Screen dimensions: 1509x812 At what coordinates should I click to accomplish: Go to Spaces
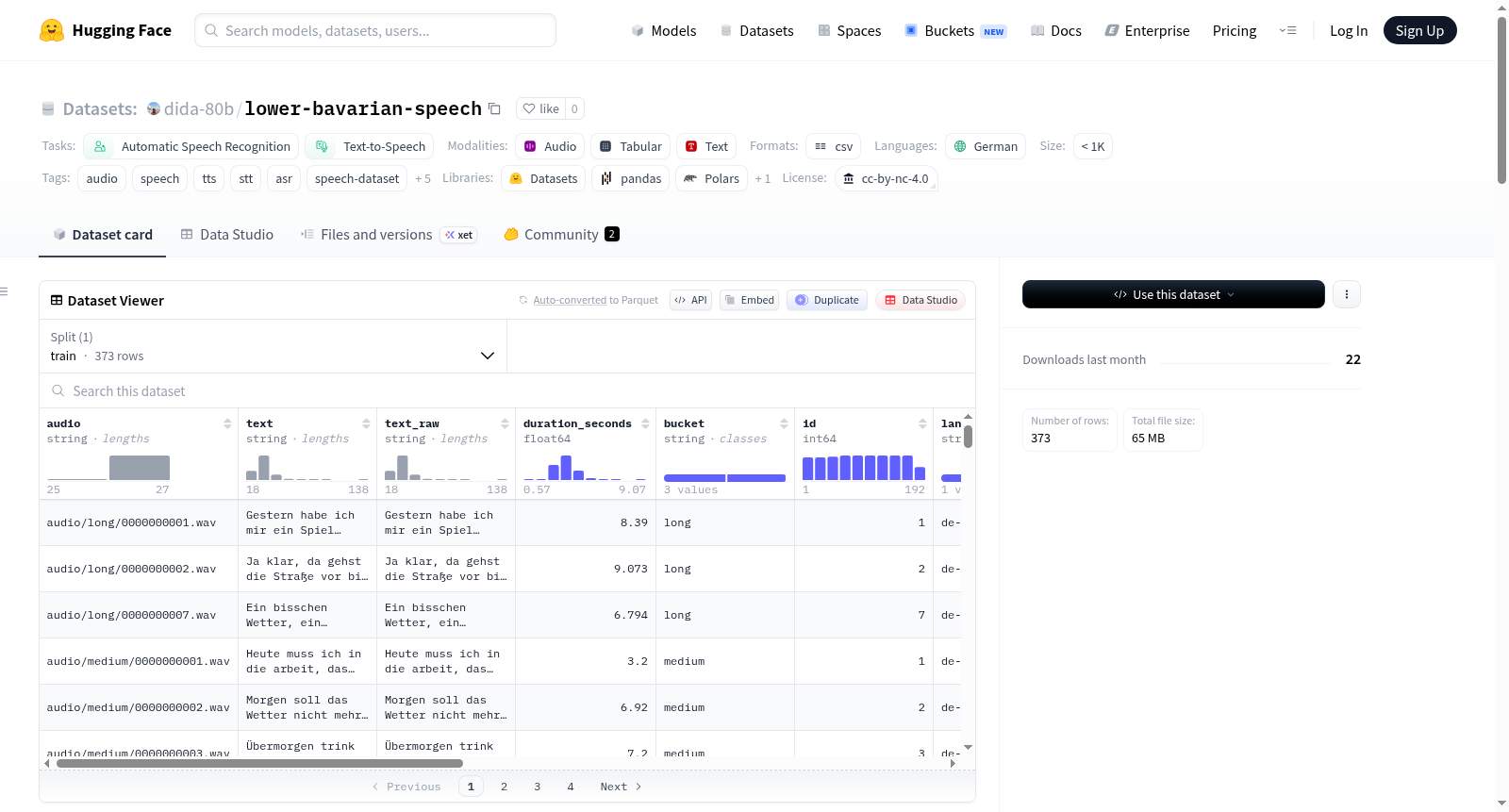849,30
